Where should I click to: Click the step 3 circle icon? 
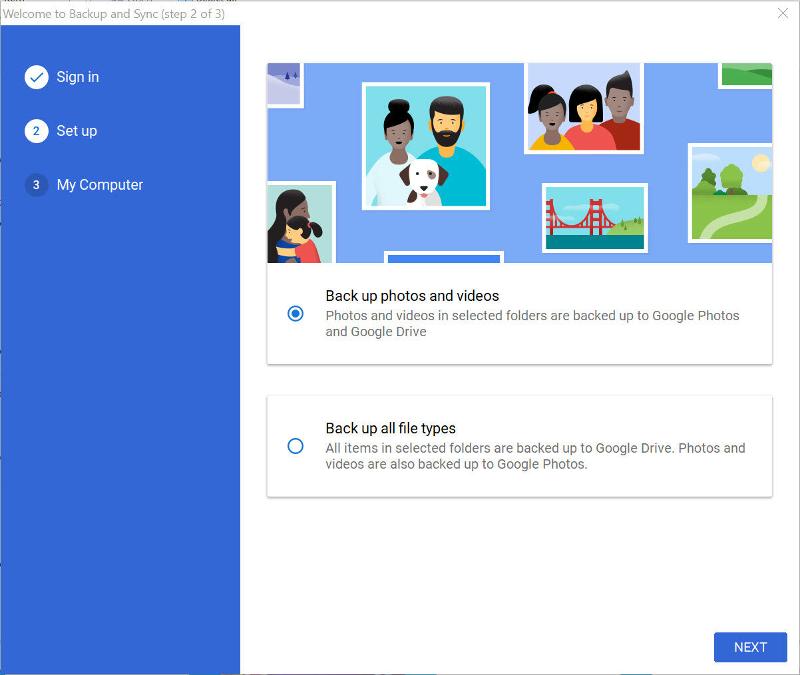tap(37, 185)
